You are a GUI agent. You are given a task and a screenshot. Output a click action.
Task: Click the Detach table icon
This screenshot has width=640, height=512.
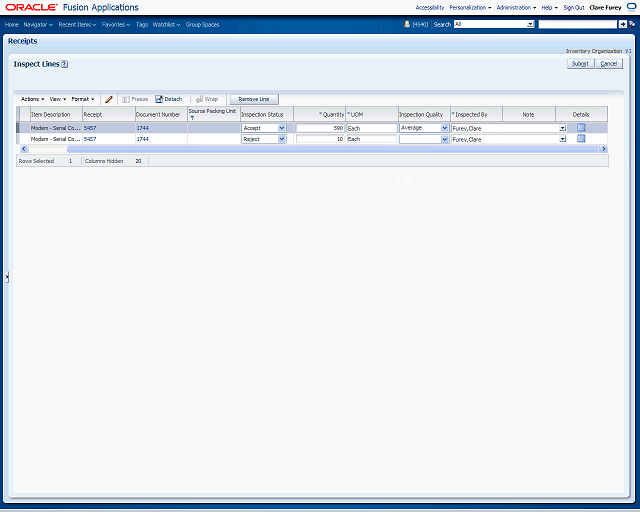click(x=168, y=99)
